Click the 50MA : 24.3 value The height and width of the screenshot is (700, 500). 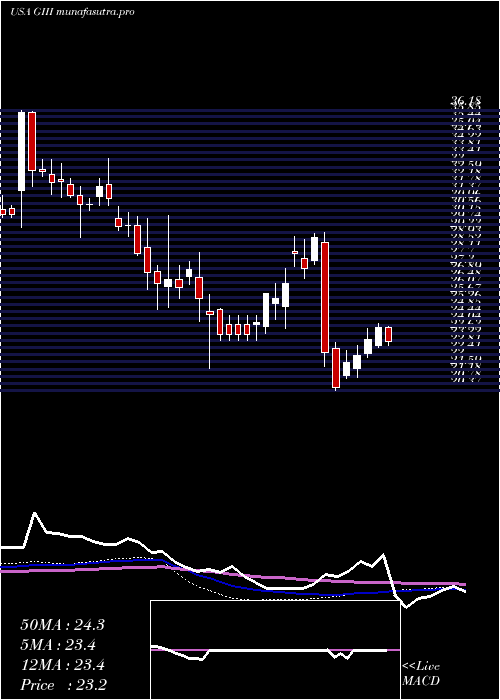(62, 625)
